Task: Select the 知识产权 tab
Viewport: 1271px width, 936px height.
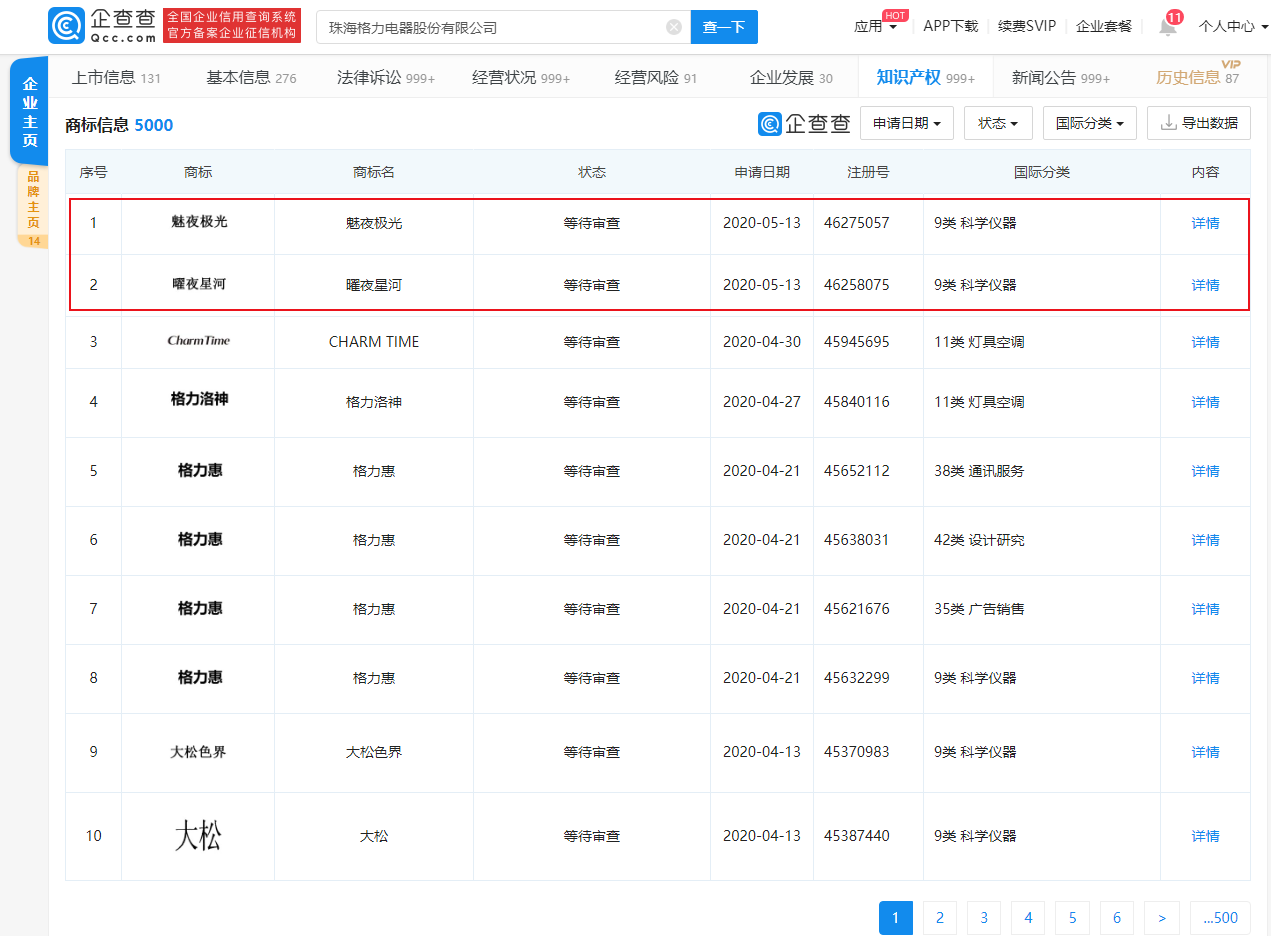Action: coord(926,77)
